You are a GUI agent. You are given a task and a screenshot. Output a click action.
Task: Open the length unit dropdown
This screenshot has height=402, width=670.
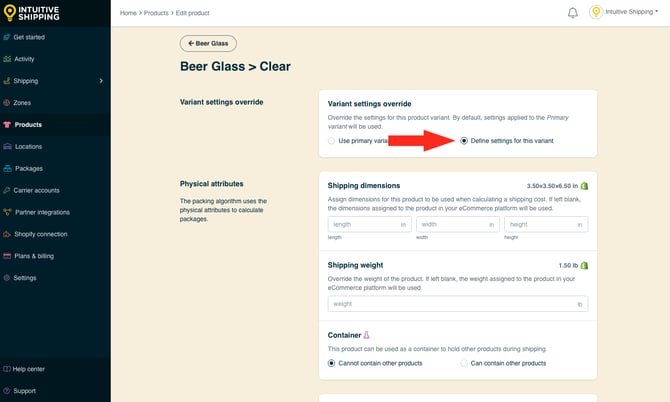coord(404,225)
